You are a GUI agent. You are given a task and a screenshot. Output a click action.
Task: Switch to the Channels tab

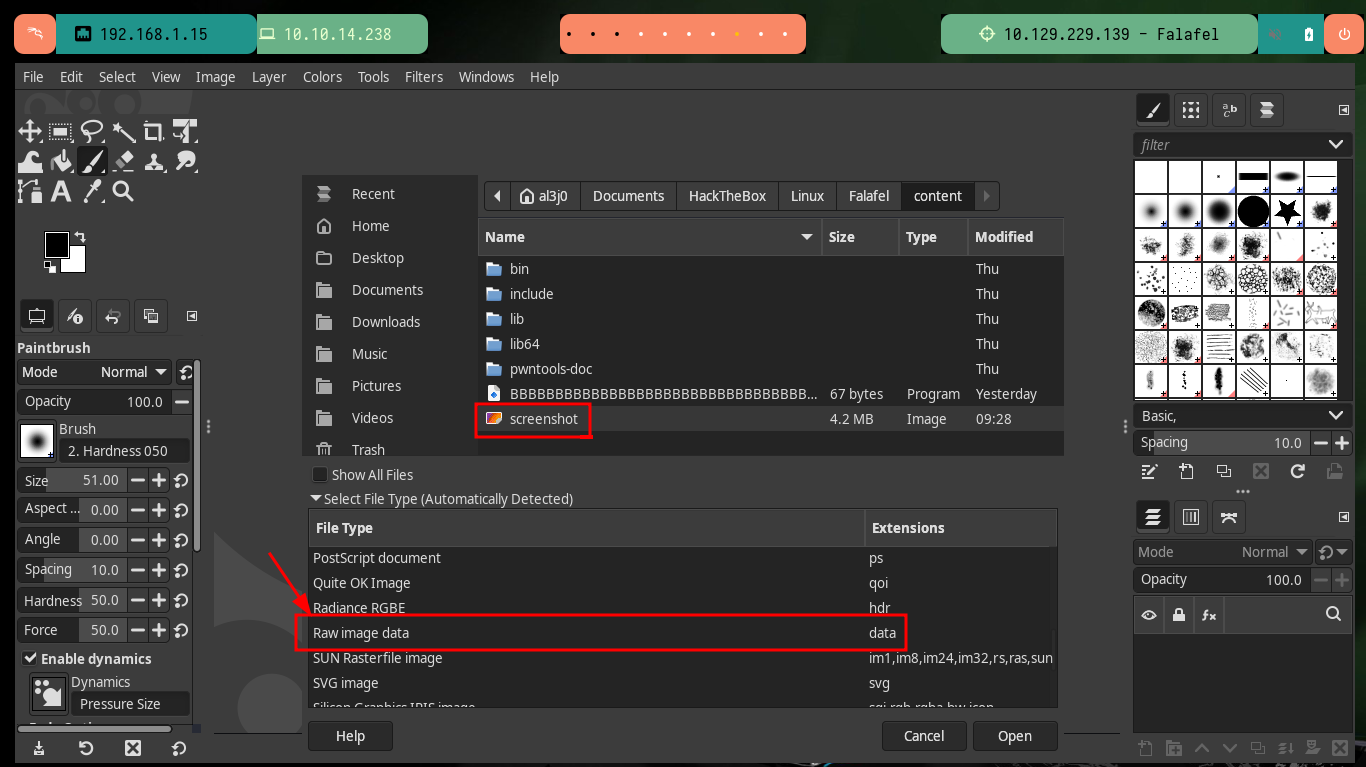1191,517
